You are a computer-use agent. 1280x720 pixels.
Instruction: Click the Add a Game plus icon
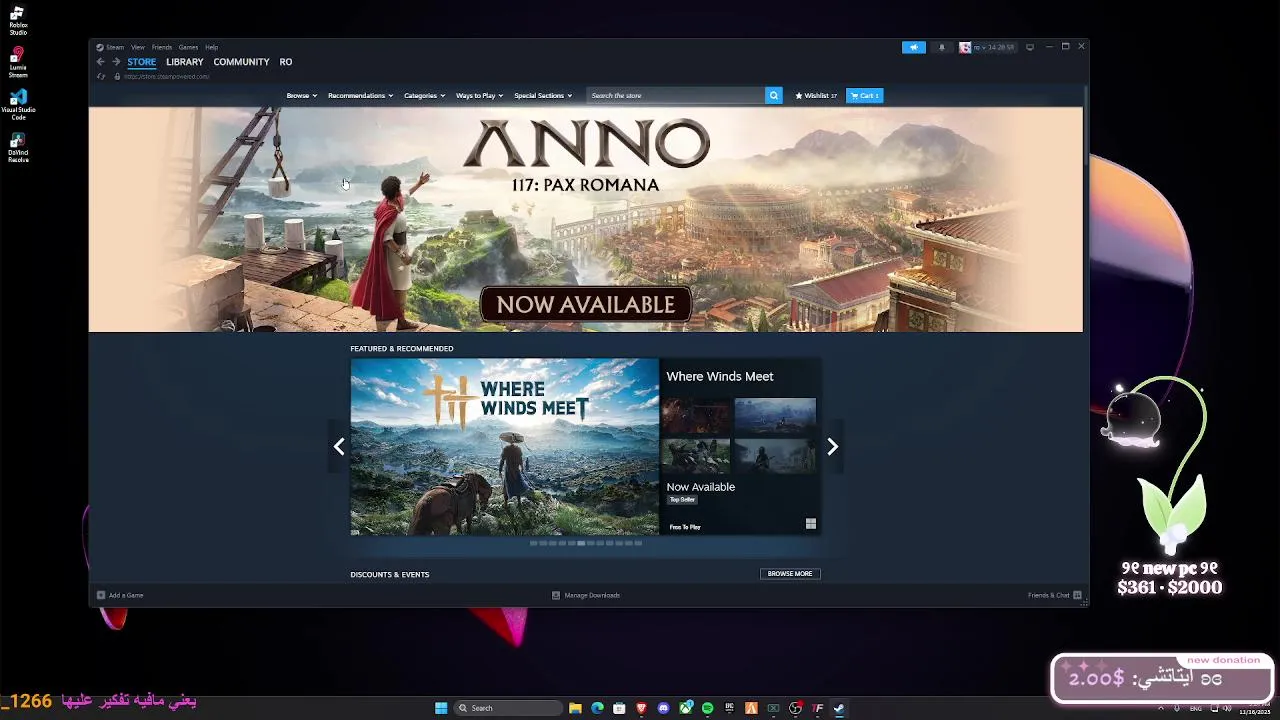tap(101, 595)
